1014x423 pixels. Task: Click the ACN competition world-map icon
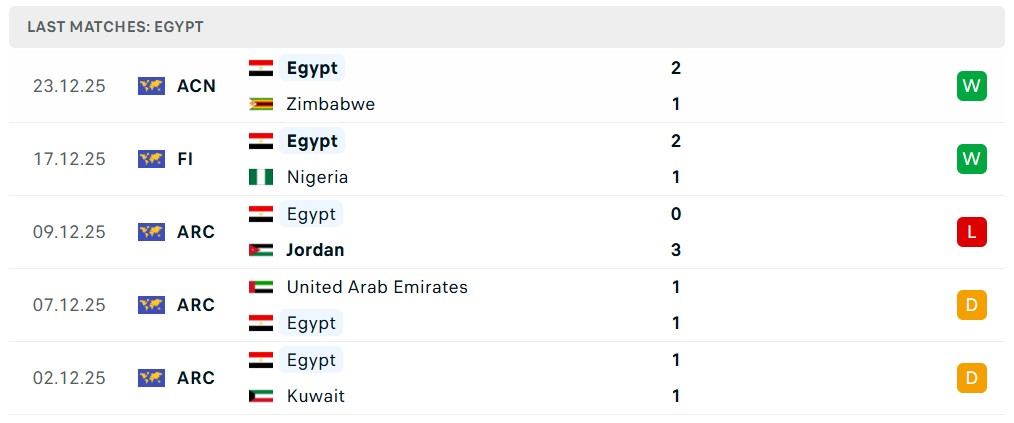[x=151, y=86]
